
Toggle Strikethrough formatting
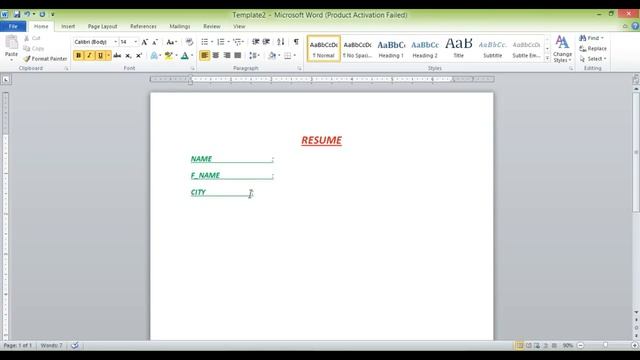117,56
